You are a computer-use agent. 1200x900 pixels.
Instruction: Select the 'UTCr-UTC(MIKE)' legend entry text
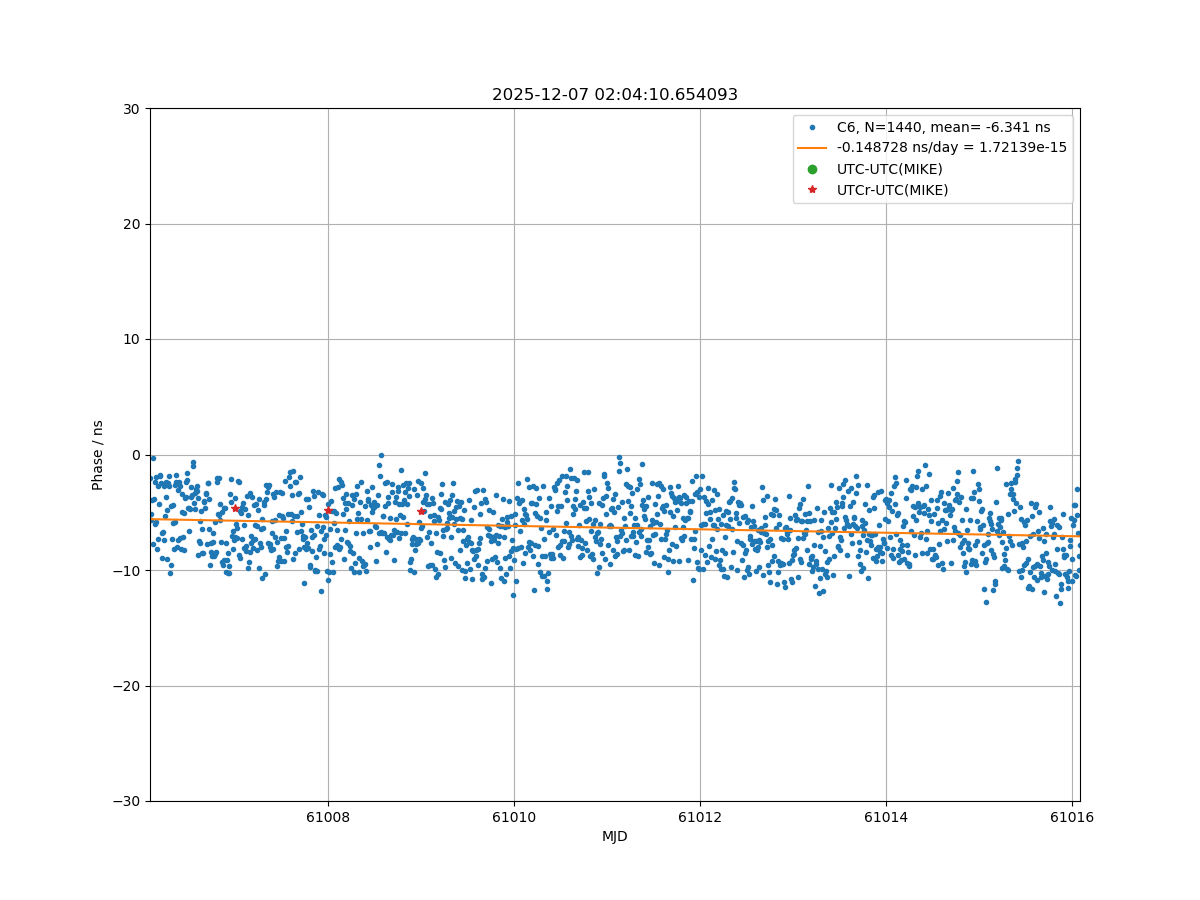[892, 190]
